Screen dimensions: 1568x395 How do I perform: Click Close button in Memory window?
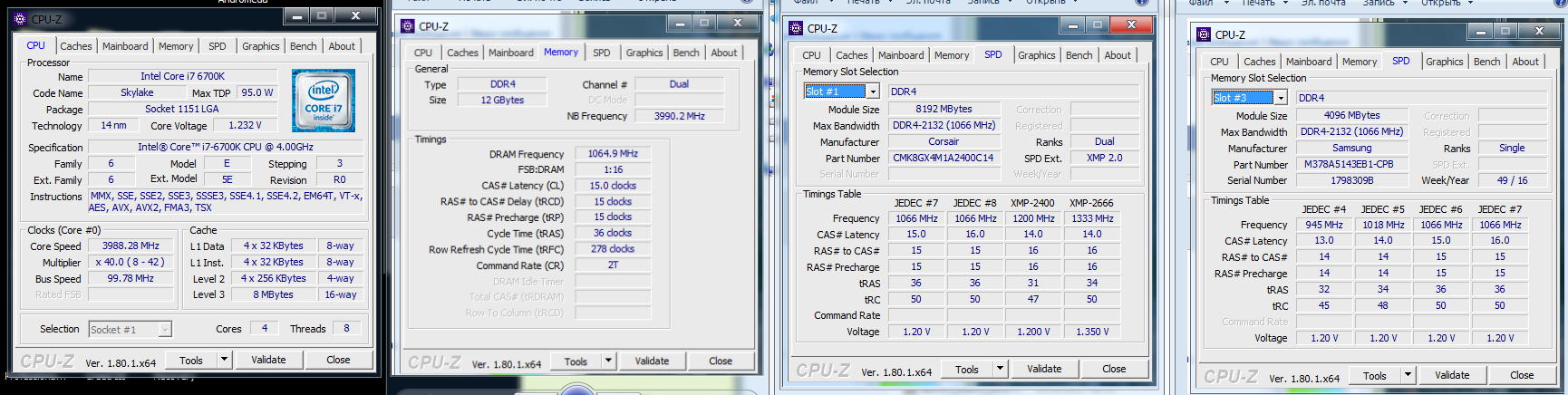pos(721,361)
